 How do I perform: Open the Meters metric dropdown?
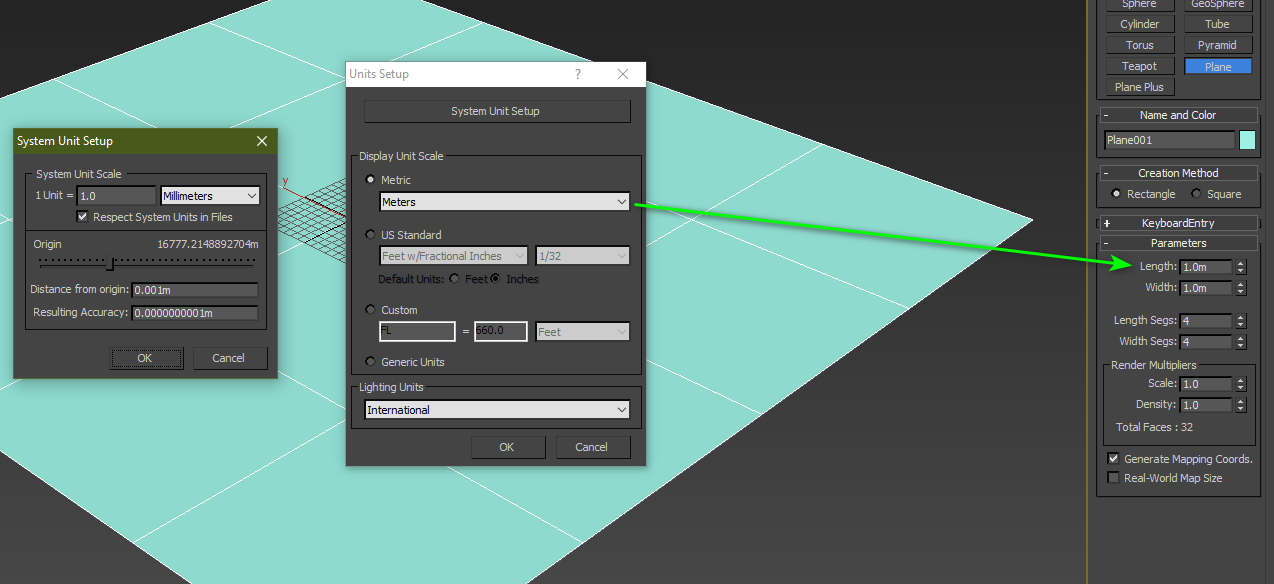(x=505, y=202)
